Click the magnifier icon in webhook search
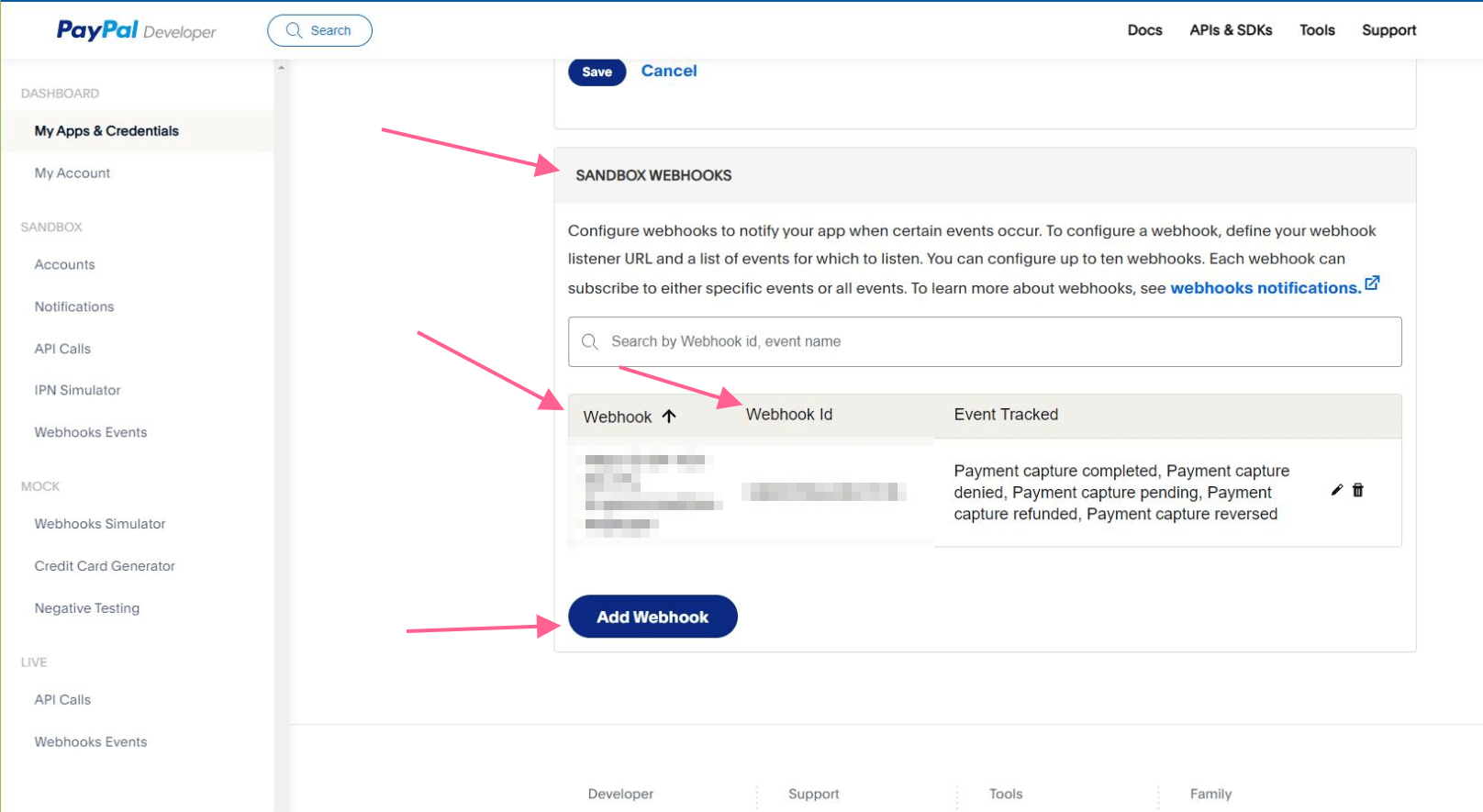Screen dimensions: 1483x812 (590, 342)
